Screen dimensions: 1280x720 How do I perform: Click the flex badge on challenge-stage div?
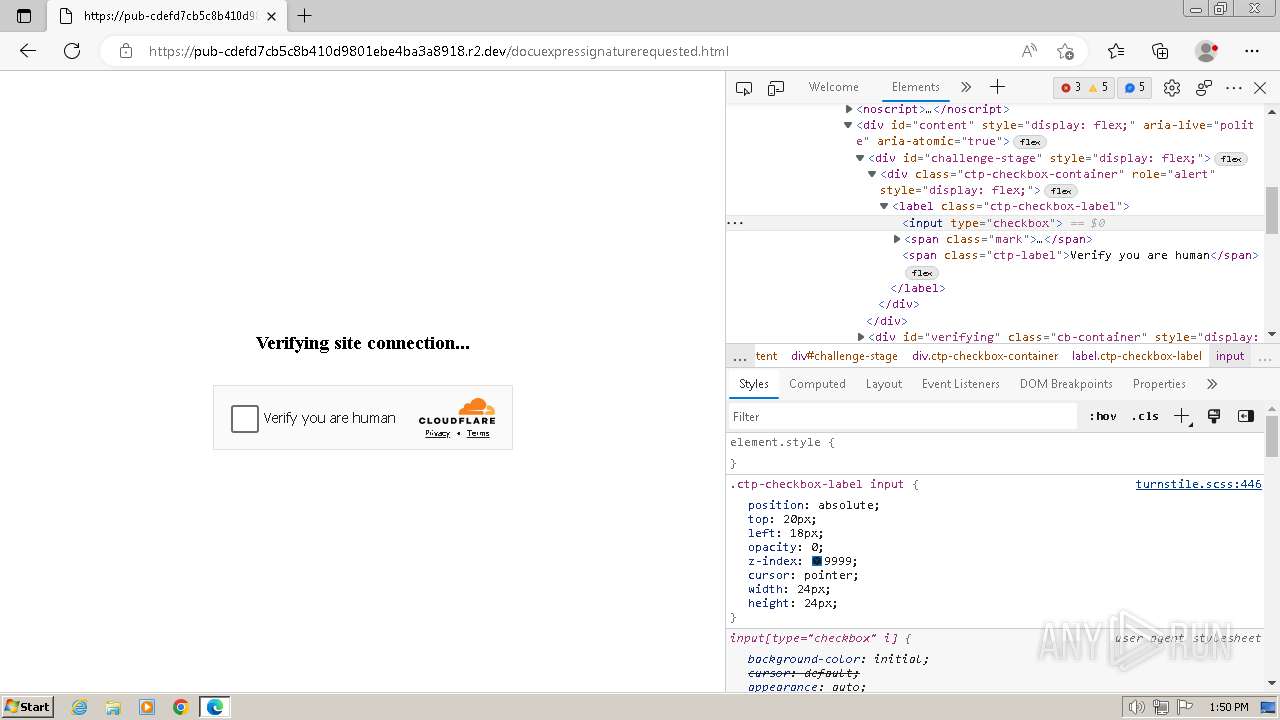click(x=1231, y=159)
